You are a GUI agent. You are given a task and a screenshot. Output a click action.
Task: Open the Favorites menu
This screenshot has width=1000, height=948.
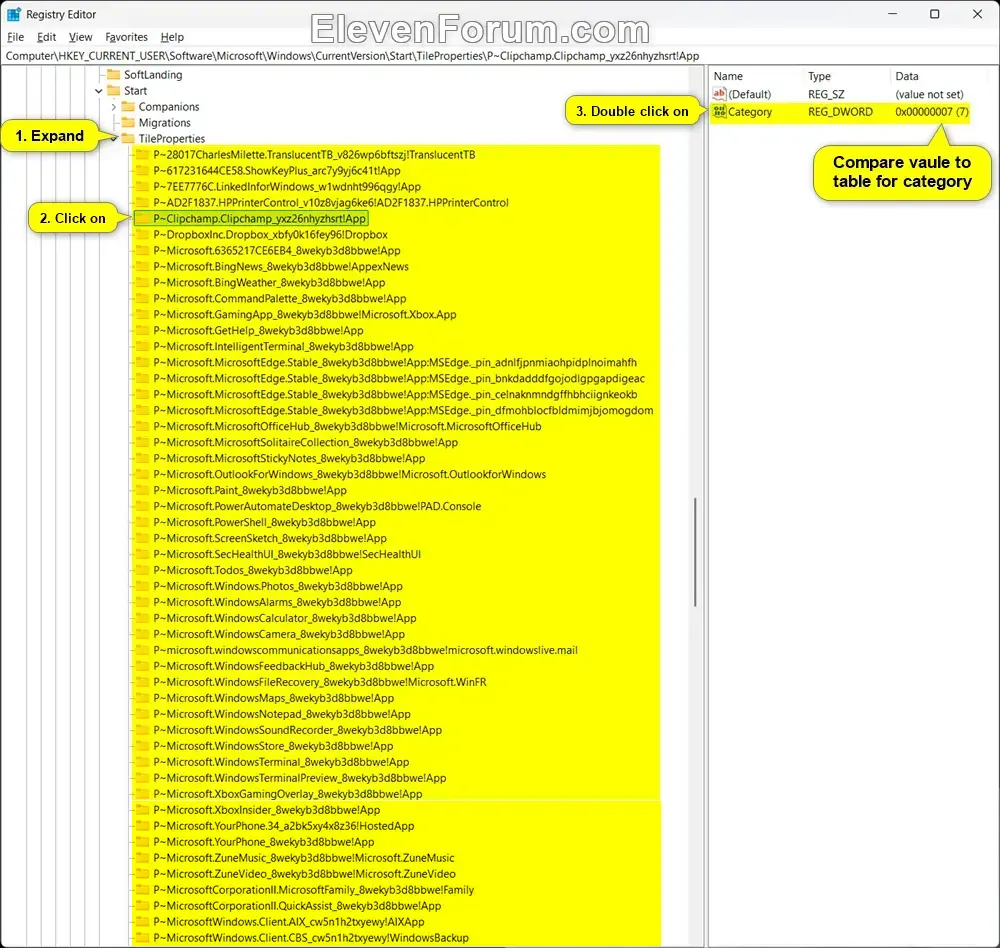(126, 37)
